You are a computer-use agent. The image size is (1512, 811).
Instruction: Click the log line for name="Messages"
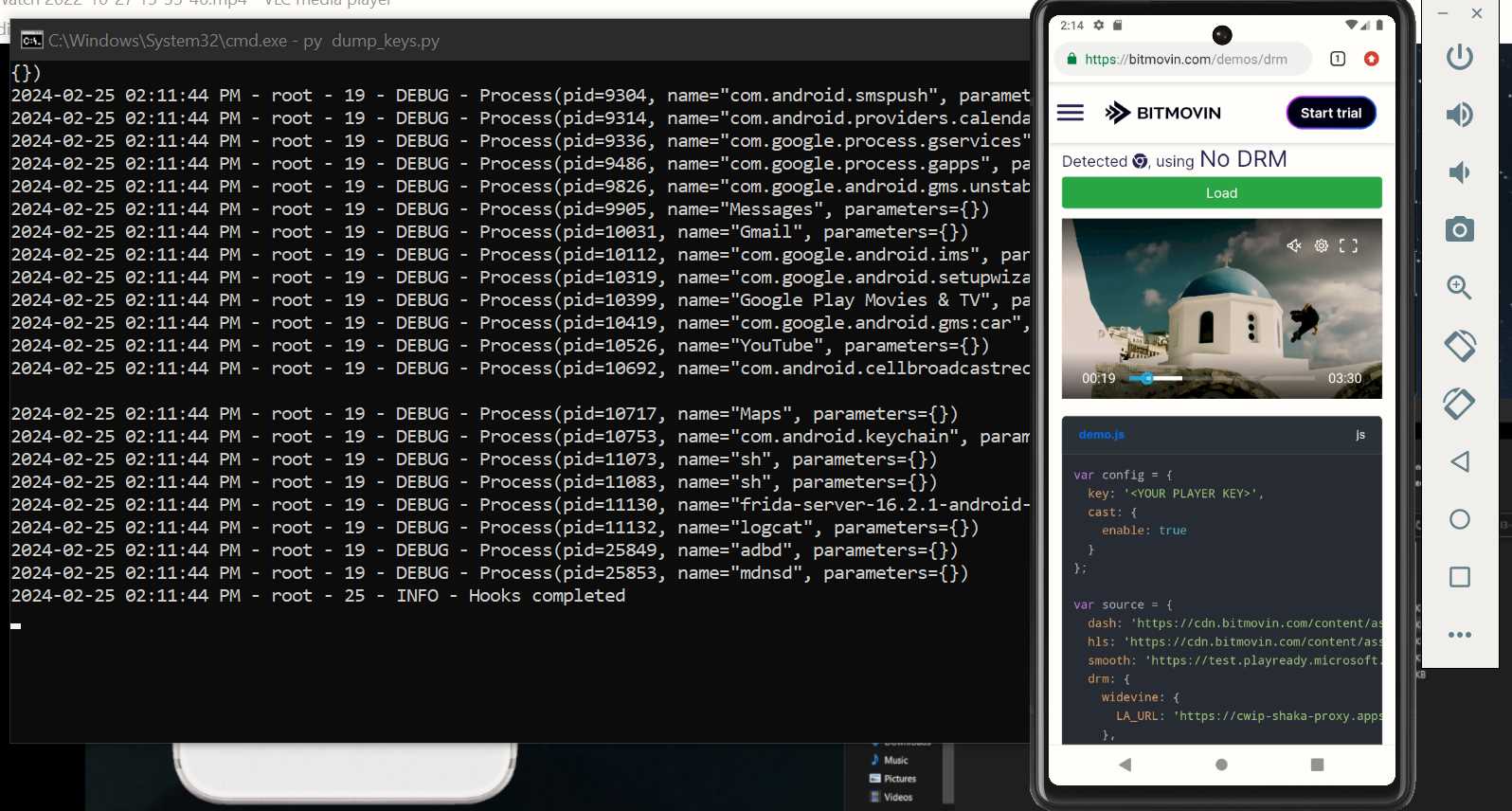pyautogui.click(x=500, y=209)
